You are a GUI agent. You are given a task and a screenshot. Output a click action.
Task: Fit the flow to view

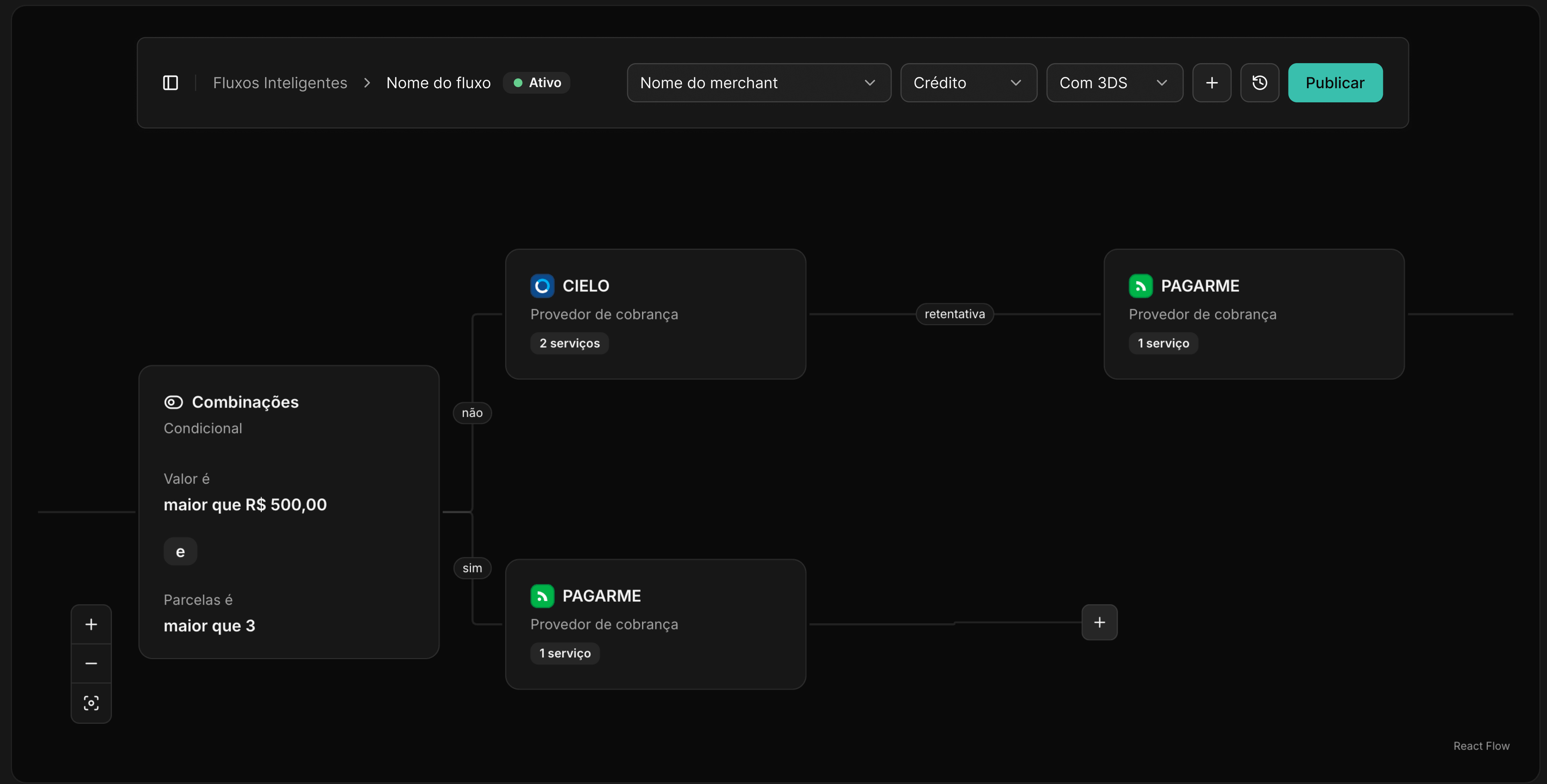coord(91,703)
